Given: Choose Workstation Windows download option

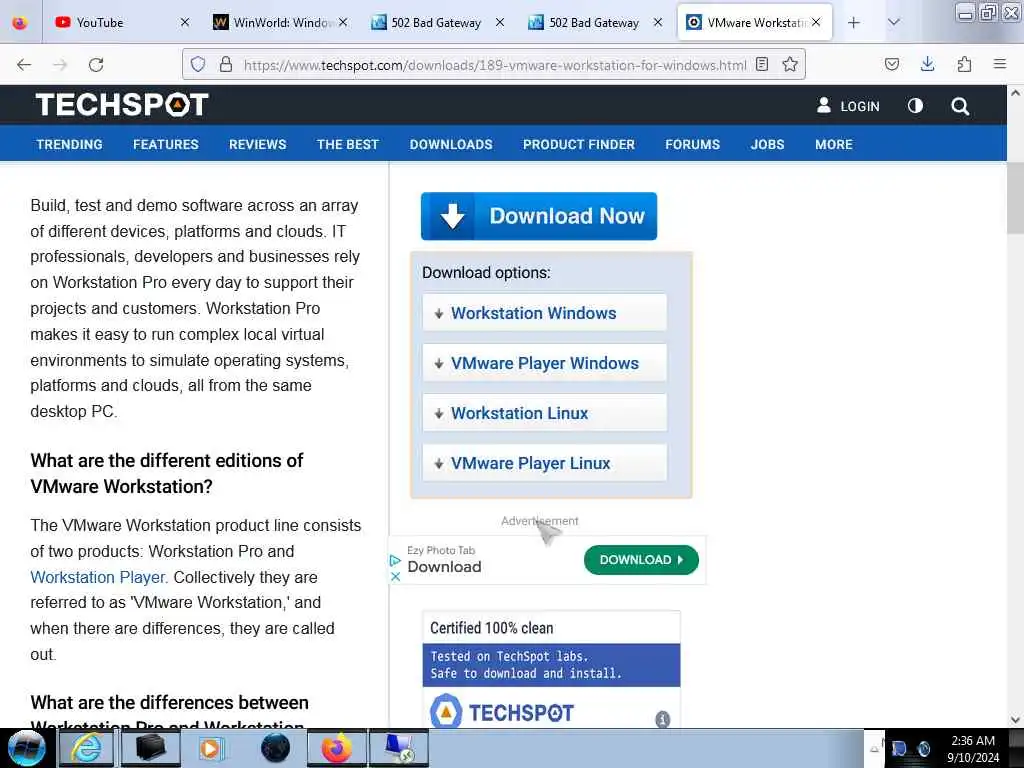Looking at the screenshot, I should click(x=545, y=313).
